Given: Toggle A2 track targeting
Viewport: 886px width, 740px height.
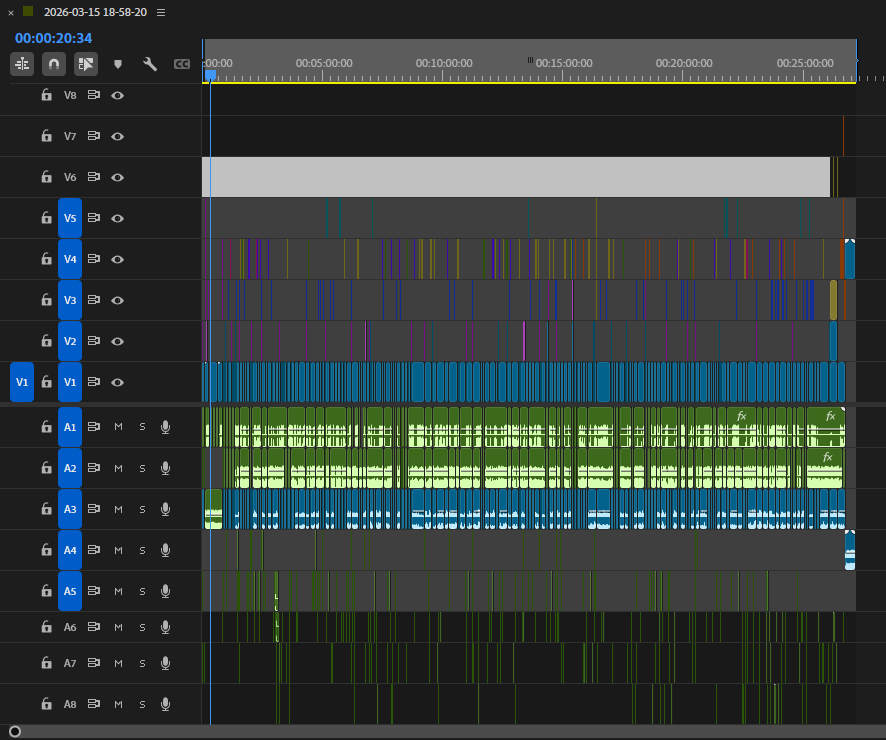Looking at the screenshot, I should click(70, 468).
